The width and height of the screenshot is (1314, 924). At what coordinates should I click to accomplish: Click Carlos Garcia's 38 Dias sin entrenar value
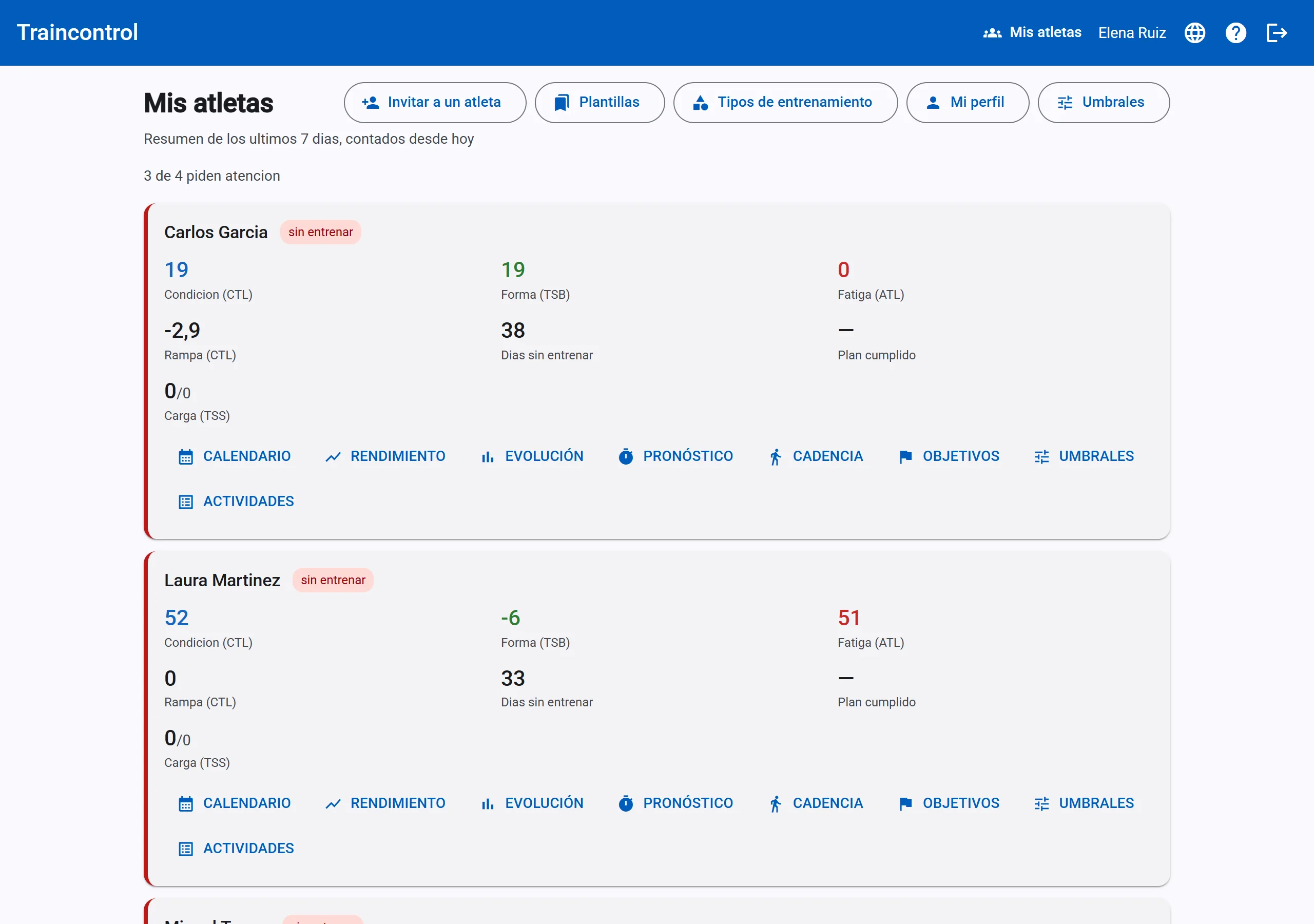tap(513, 330)
